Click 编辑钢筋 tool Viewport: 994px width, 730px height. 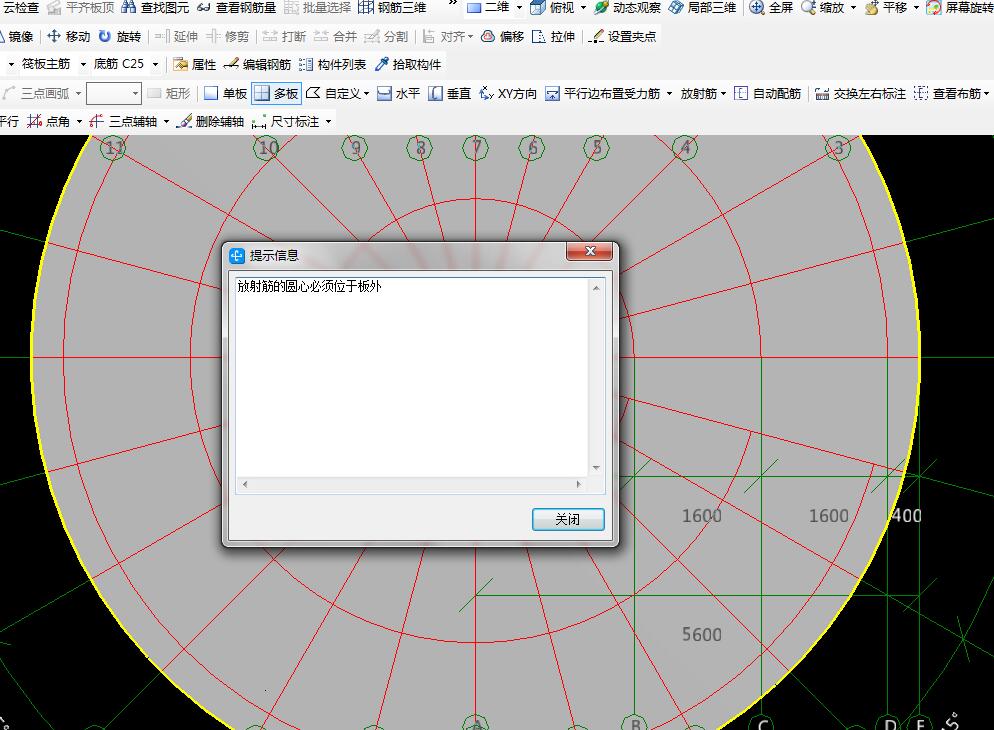pyautogui.click(x=257, y=64)
